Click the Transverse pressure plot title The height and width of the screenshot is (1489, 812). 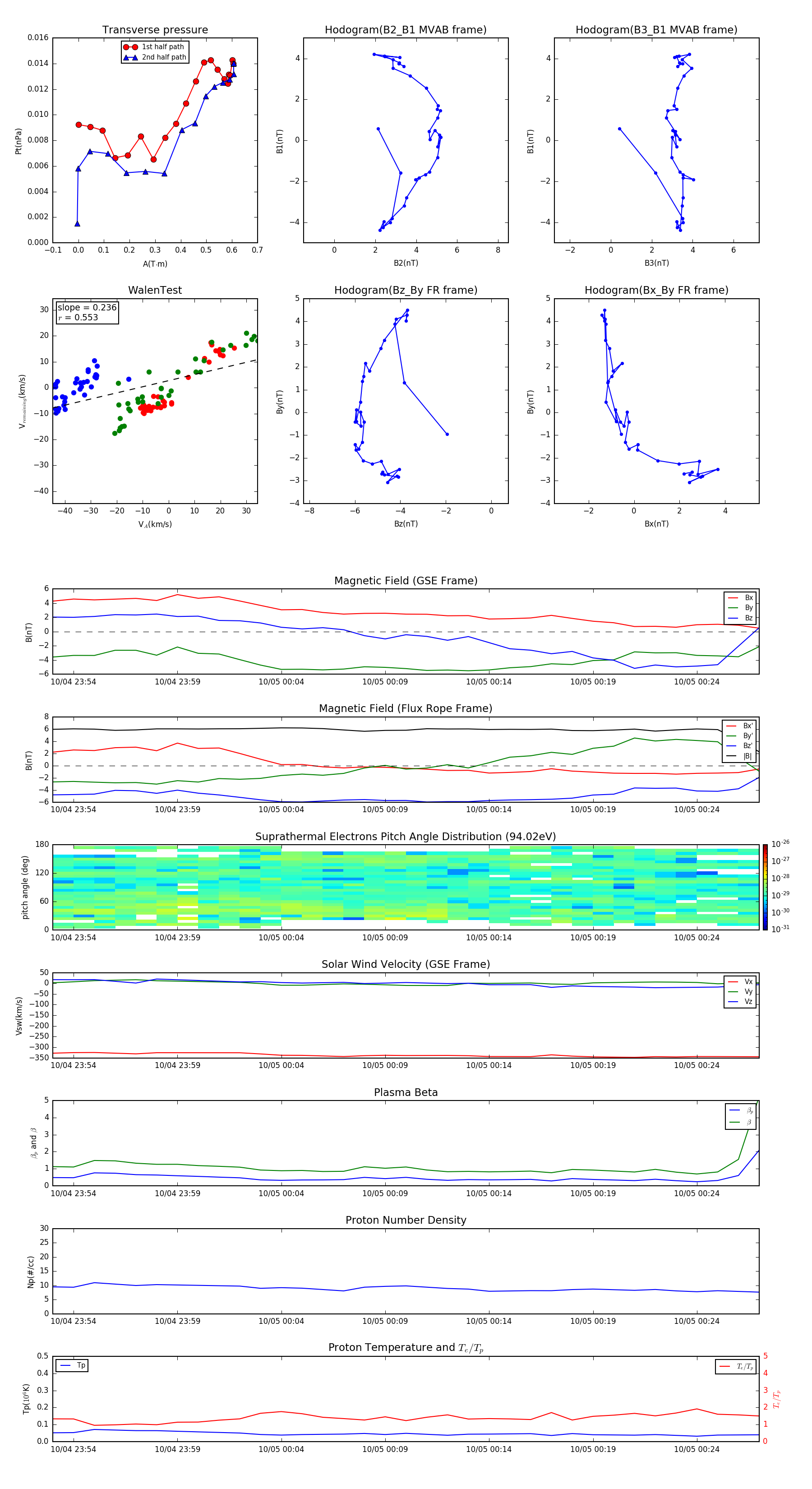(x=155, y=30)
